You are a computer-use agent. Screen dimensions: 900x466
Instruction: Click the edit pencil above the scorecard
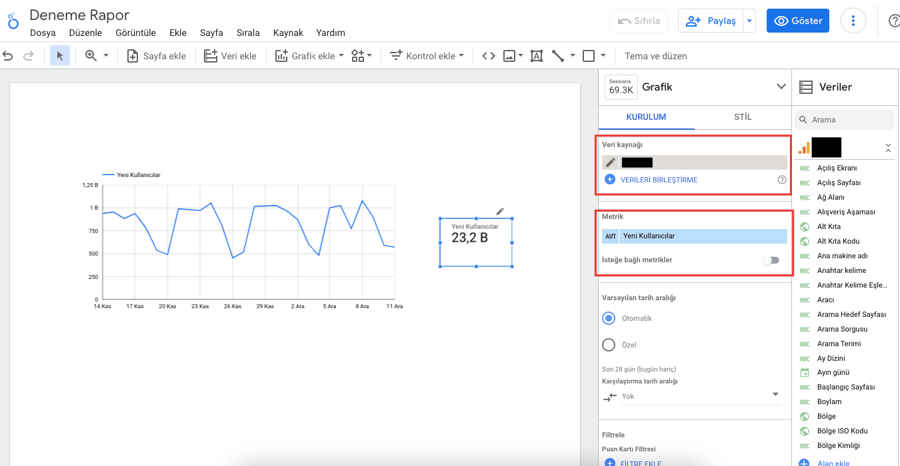500,211
